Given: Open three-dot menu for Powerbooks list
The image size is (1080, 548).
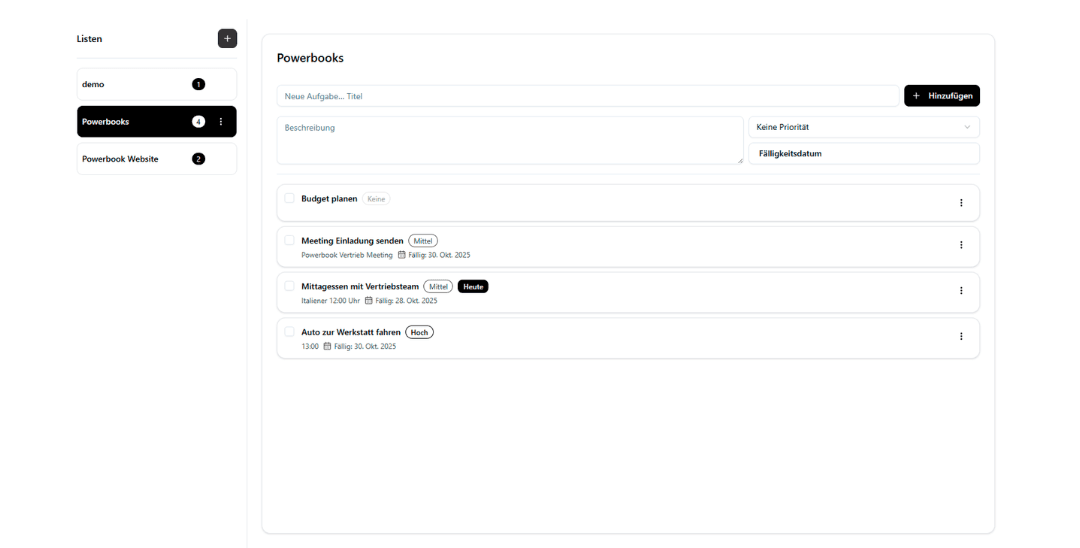Looking at the screenshot, I should point(221,122).
